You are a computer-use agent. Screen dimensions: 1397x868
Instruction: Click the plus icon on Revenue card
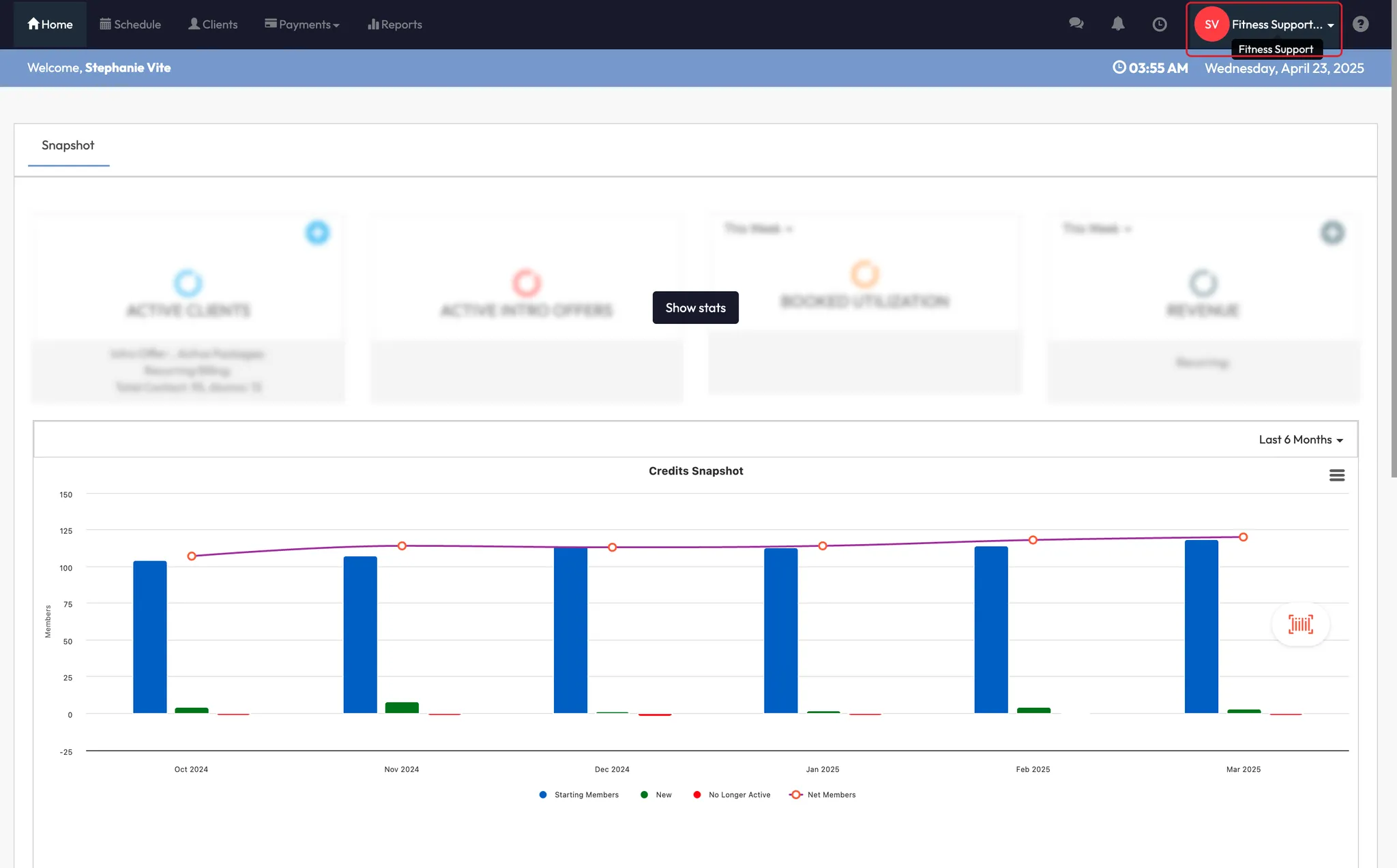1332,233
